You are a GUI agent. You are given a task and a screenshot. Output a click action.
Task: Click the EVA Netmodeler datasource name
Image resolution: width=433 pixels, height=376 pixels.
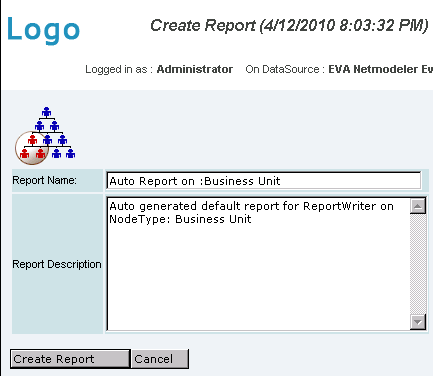coord(380,69)
